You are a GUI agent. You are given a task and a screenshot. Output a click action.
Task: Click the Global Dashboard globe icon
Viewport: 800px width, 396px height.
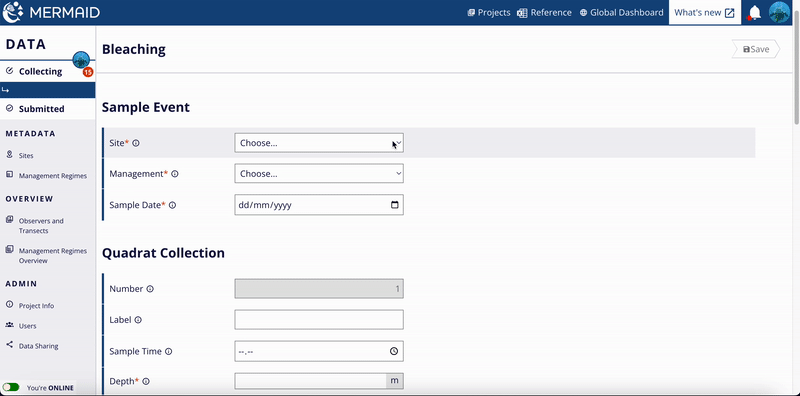[583, 13]
